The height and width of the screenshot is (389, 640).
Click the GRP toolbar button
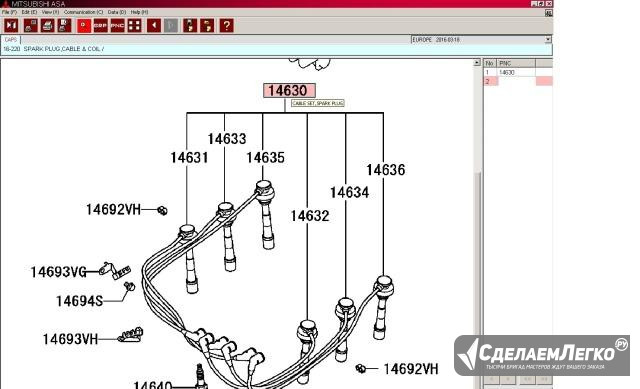pos(100,26)
